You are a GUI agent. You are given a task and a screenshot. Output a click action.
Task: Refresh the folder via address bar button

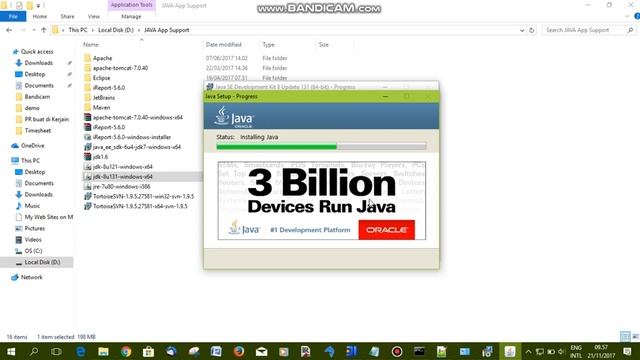[x=531, y=30]
